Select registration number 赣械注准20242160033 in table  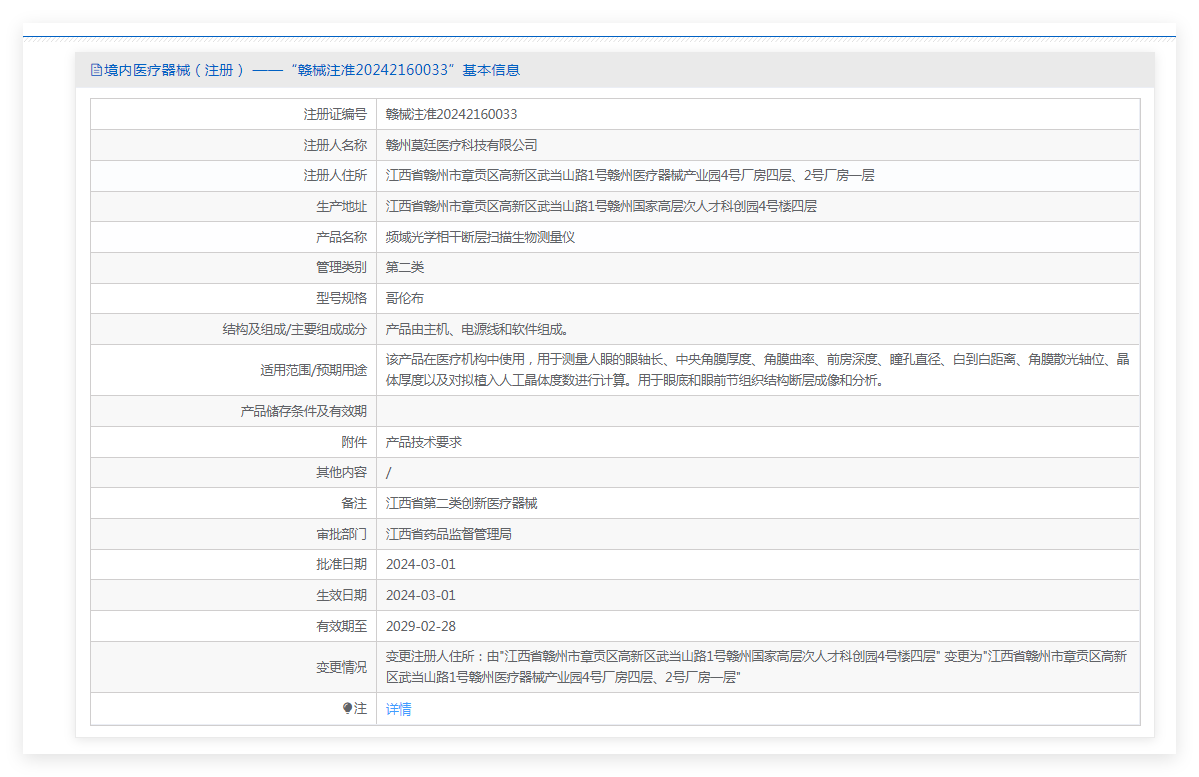pos(451,114)
